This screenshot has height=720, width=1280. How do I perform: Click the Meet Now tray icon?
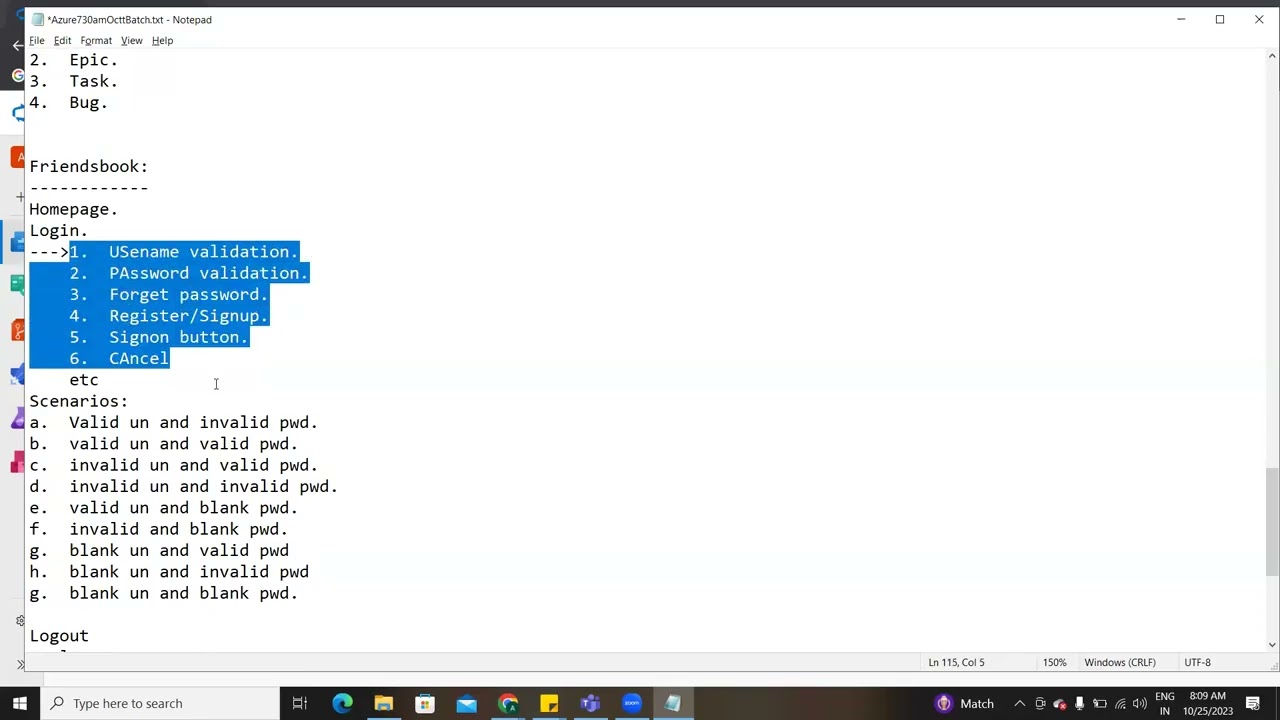click(1040, 703)
